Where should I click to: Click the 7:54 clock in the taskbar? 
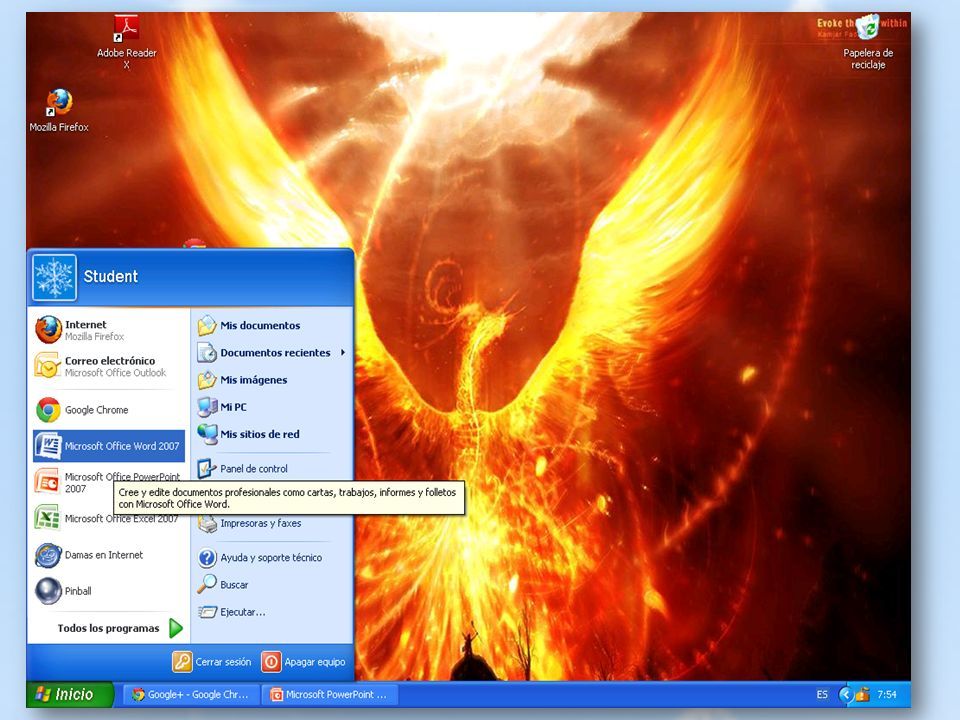point(887,694)
